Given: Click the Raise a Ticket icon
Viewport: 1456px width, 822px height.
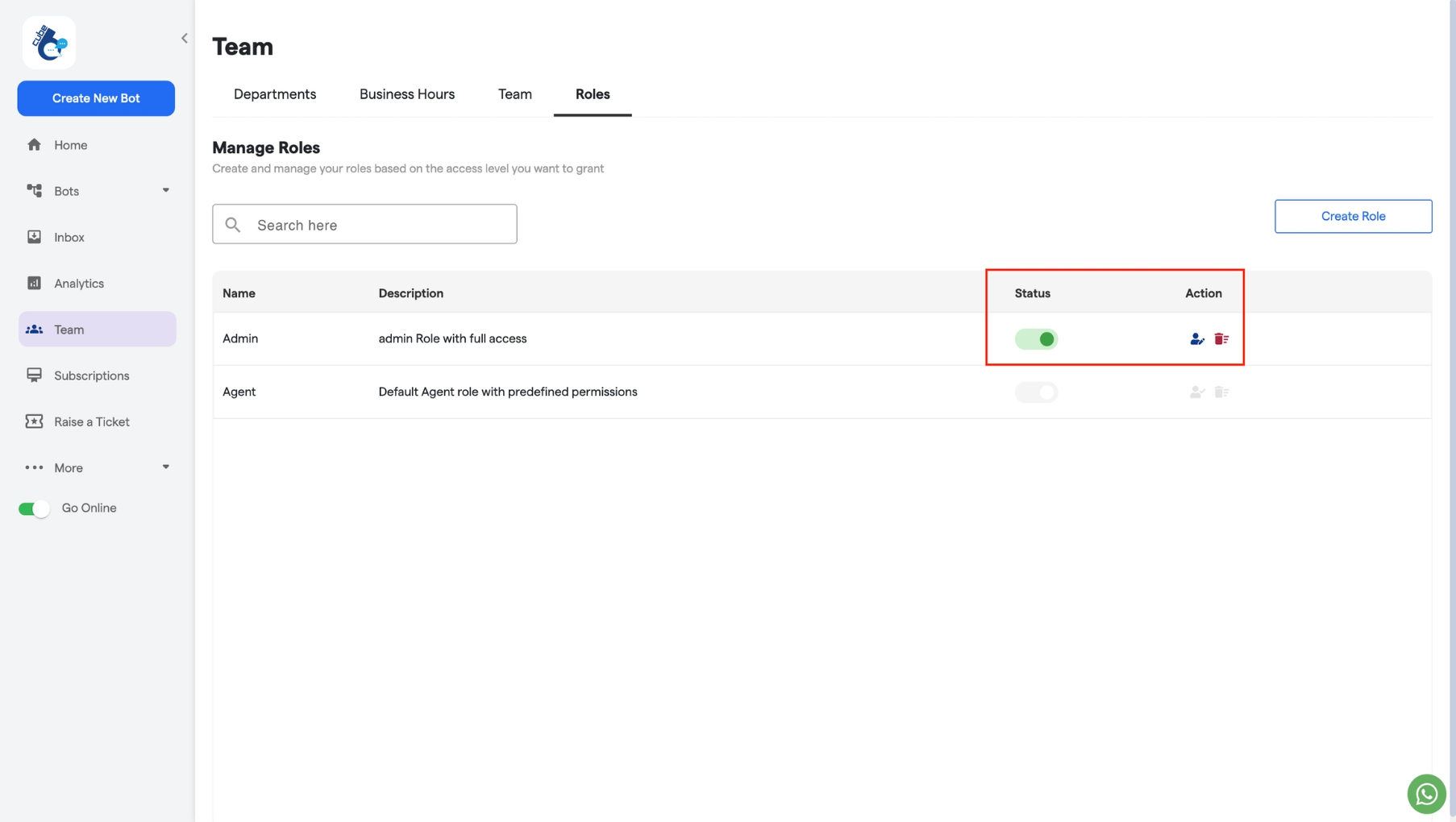Looking at the screenshot, I should (34, 421).
